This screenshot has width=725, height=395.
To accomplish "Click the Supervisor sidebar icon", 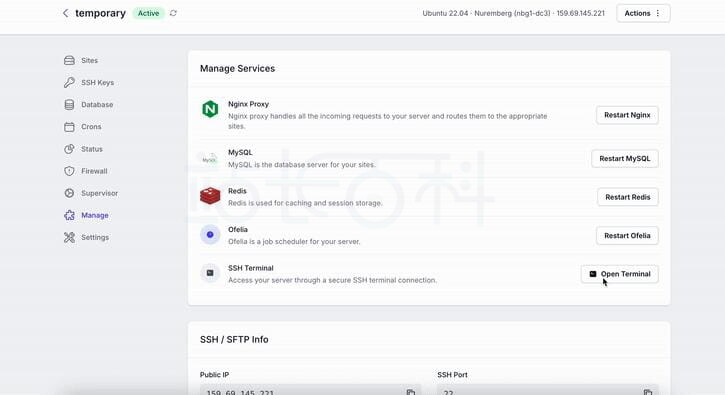I will click(x=69, y=193).
